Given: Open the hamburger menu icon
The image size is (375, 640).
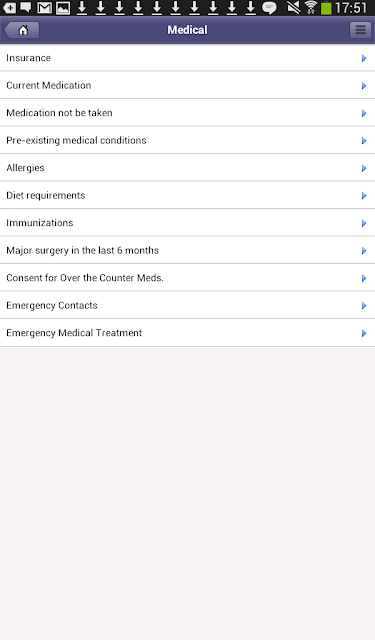Looking at the screenshot, I should coord(360,30).
